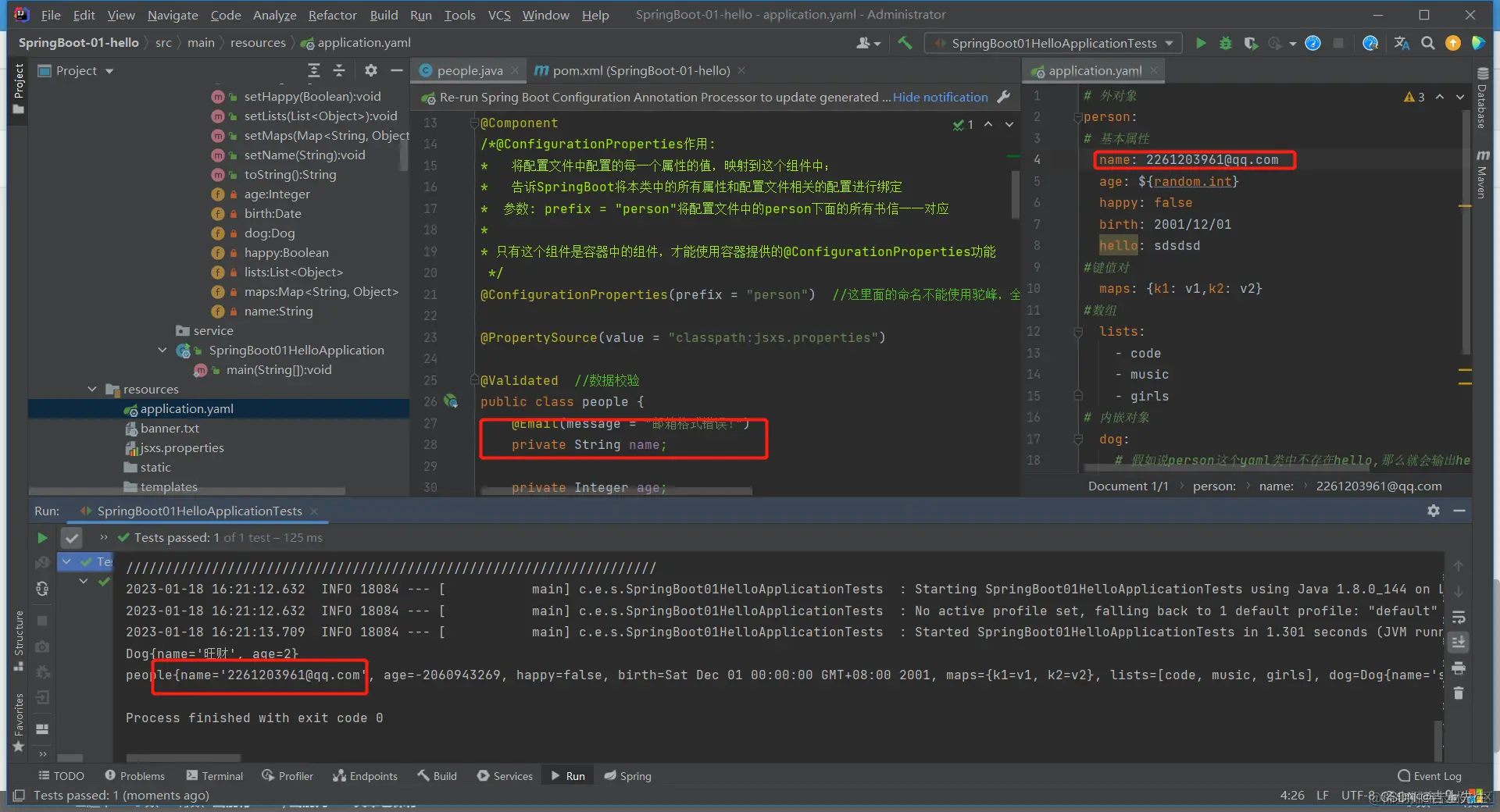Expand more Run toolbar actions chevron

(104, 537)
